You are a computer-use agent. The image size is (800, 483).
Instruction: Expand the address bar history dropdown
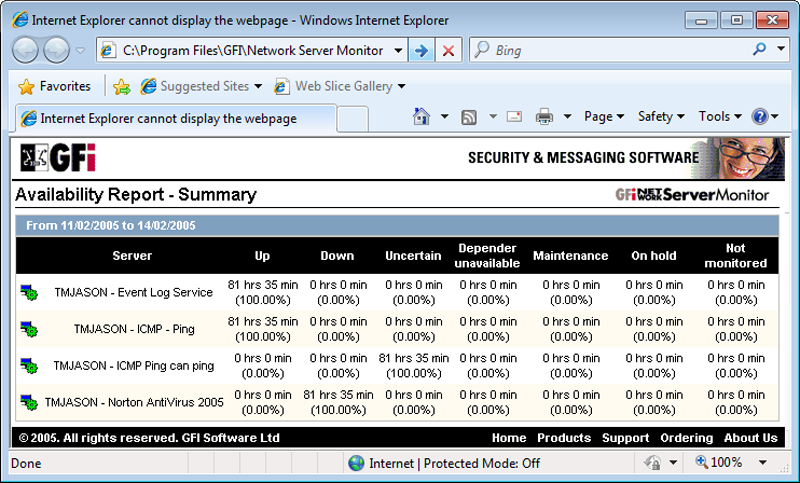click(398, 50)
